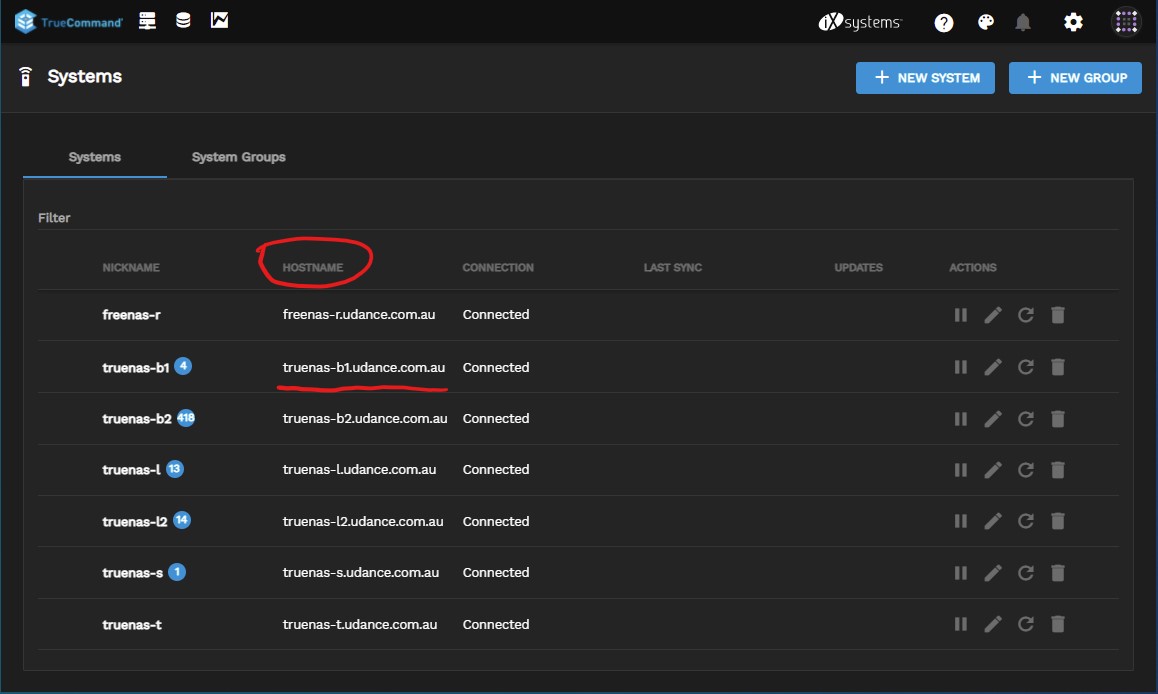Pause connection for truenas-s
1158x694 pixels.
click(x=961, y=573)
